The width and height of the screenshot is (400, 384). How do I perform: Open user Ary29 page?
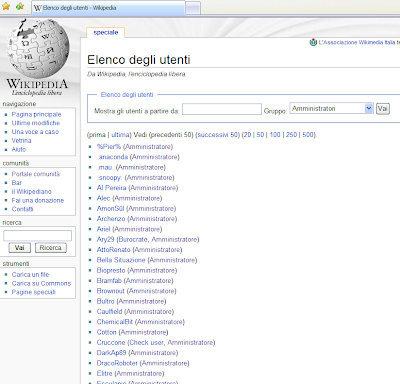point(105,239)
